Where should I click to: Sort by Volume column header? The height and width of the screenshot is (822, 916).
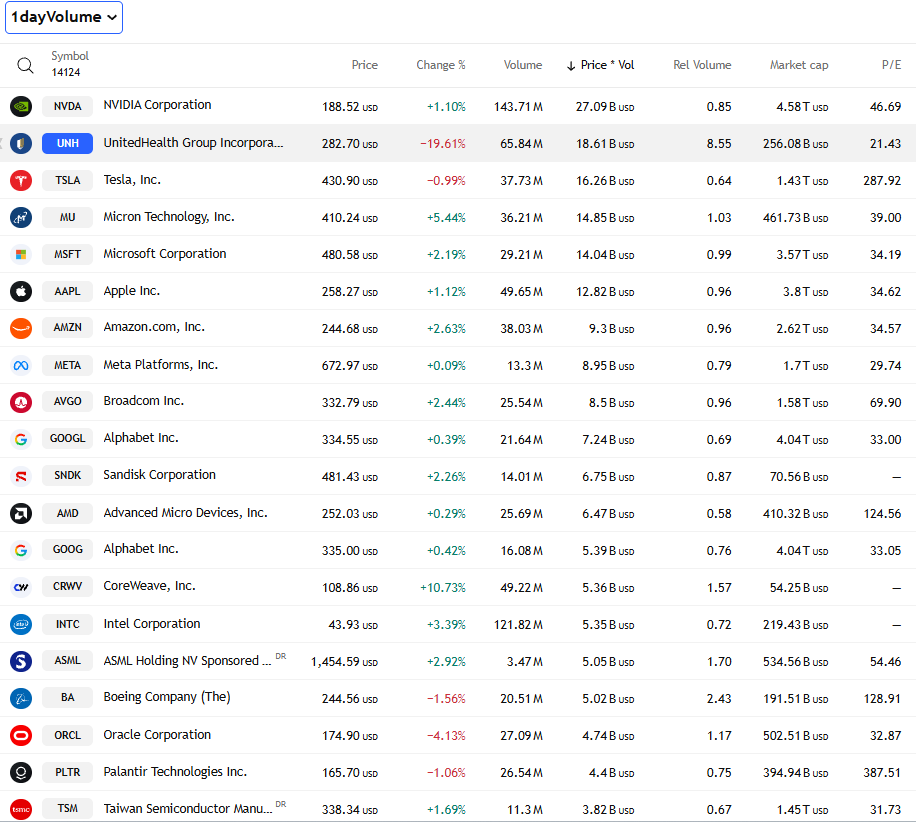[523, 65]
